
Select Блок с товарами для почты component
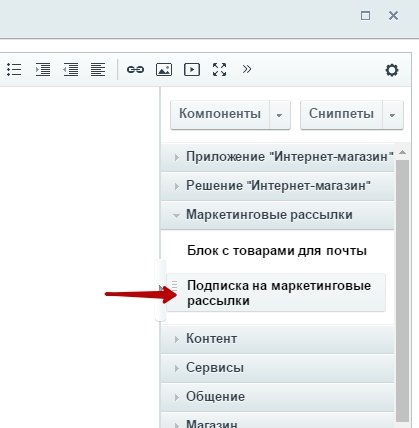tap(277, 251)
